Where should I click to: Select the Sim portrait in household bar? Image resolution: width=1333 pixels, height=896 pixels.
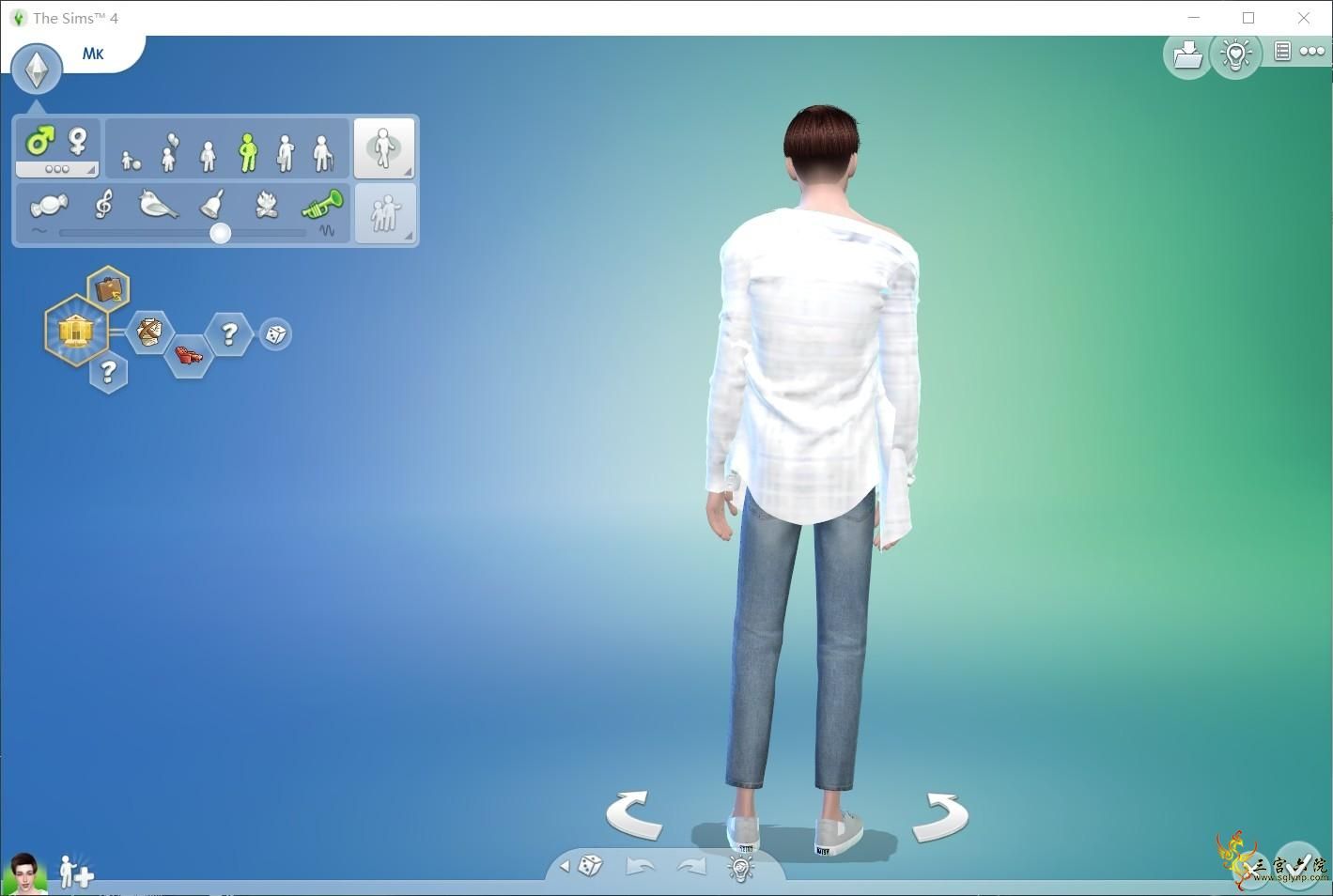(24, 872)
